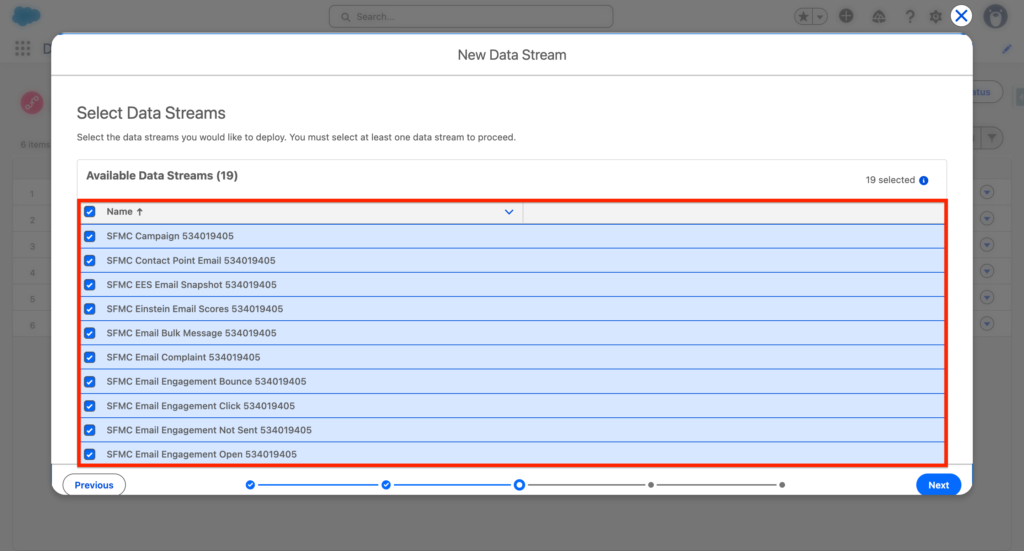Click the global actions plus icon

(x=847, y=17)
